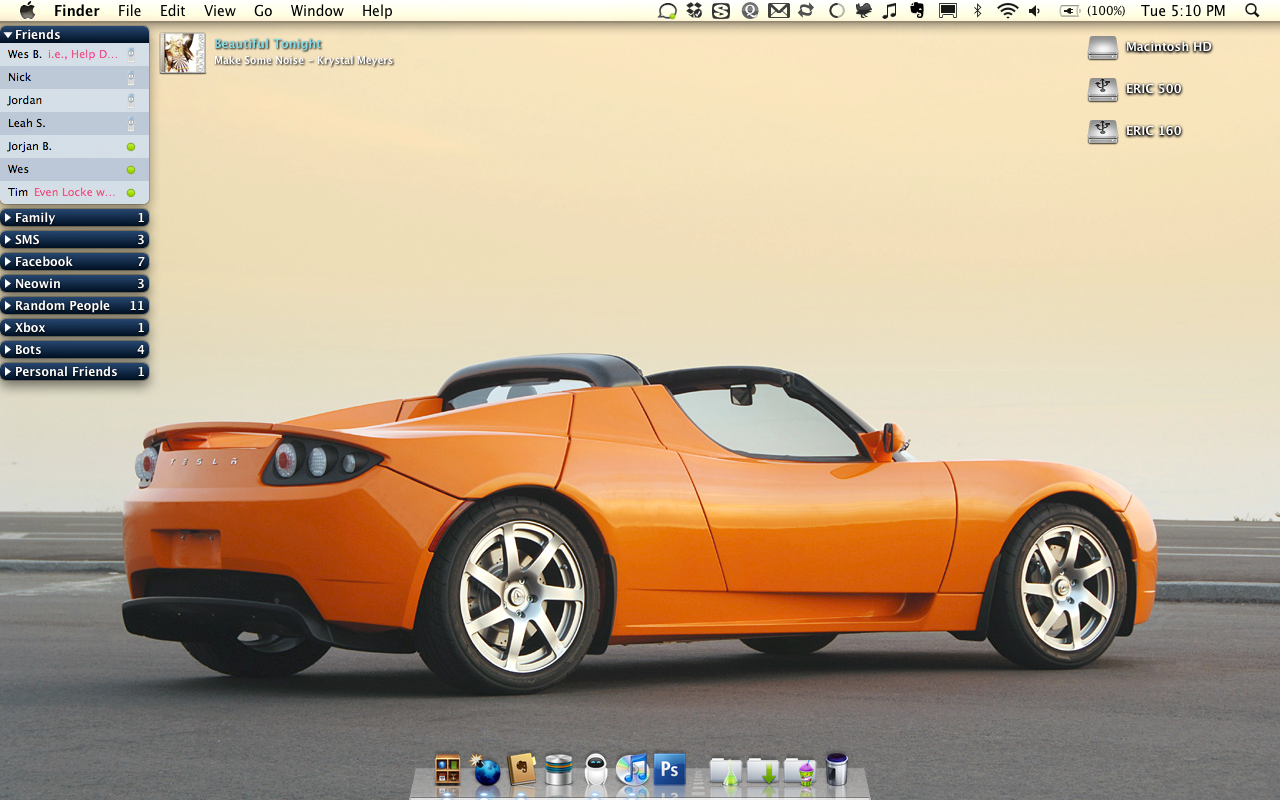
Task: Open Photoshop from the dock
Action: (x=669, y=770)
